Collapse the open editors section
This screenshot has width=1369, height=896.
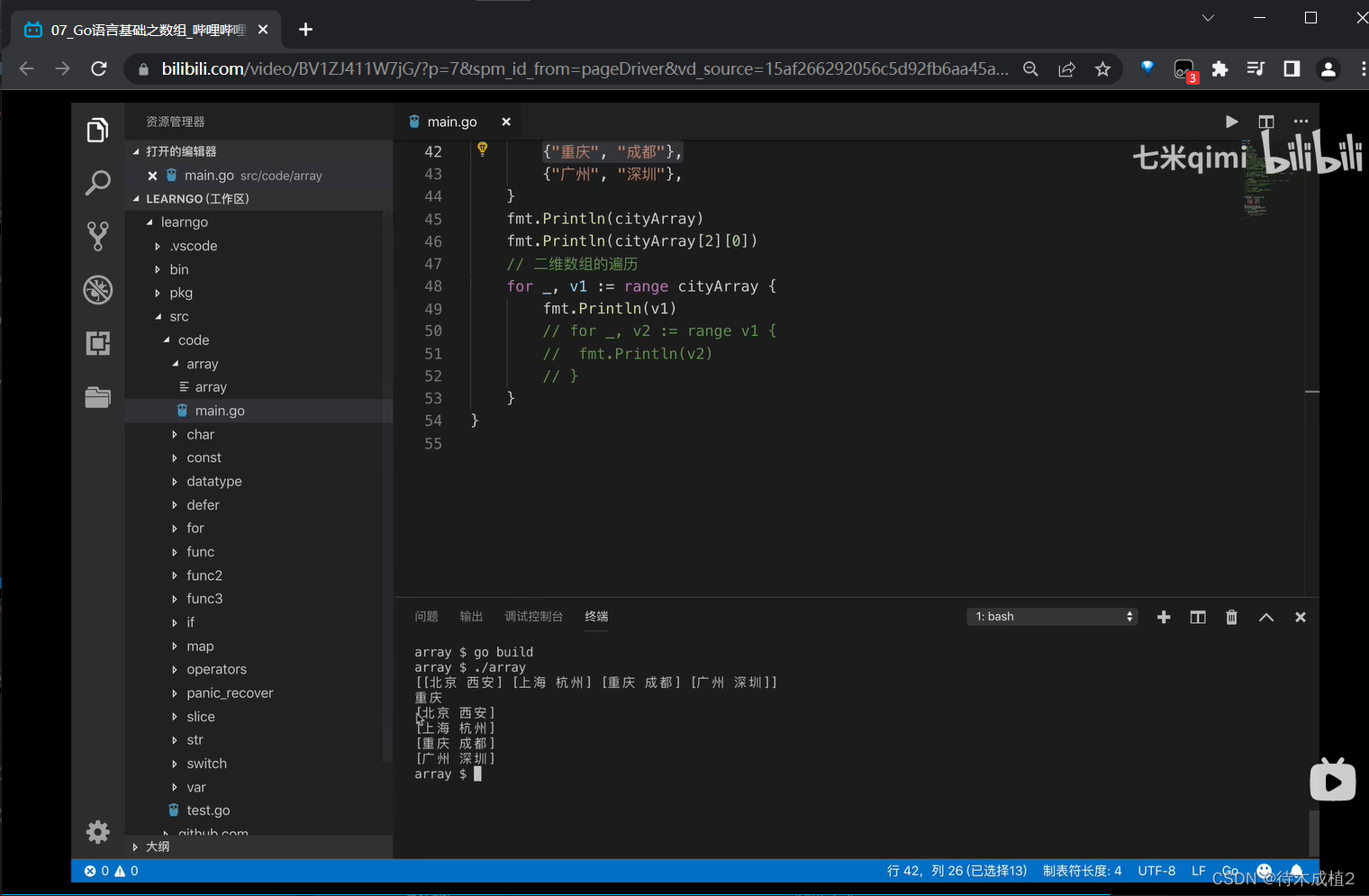tap(137, 151)
